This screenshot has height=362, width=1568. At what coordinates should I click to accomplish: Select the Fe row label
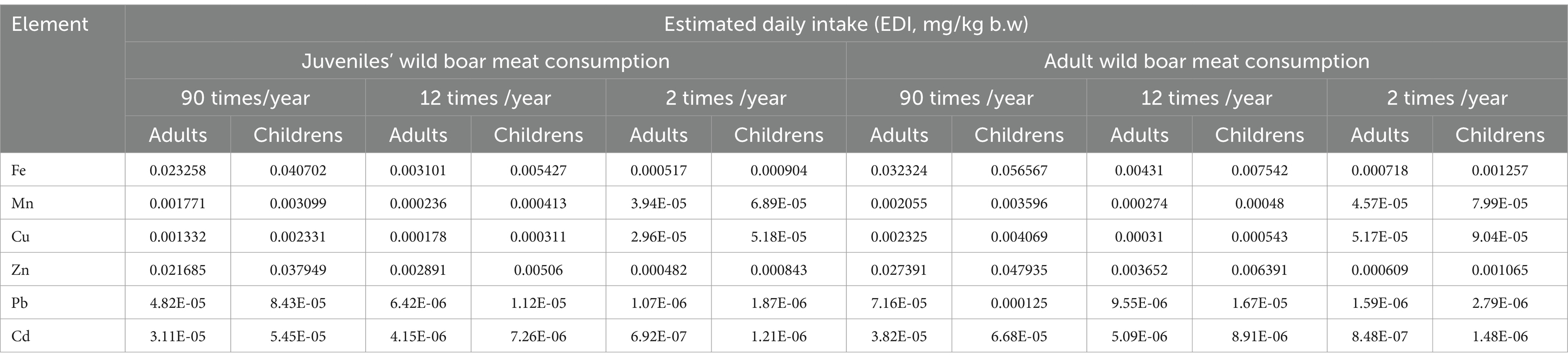point(62,170)
